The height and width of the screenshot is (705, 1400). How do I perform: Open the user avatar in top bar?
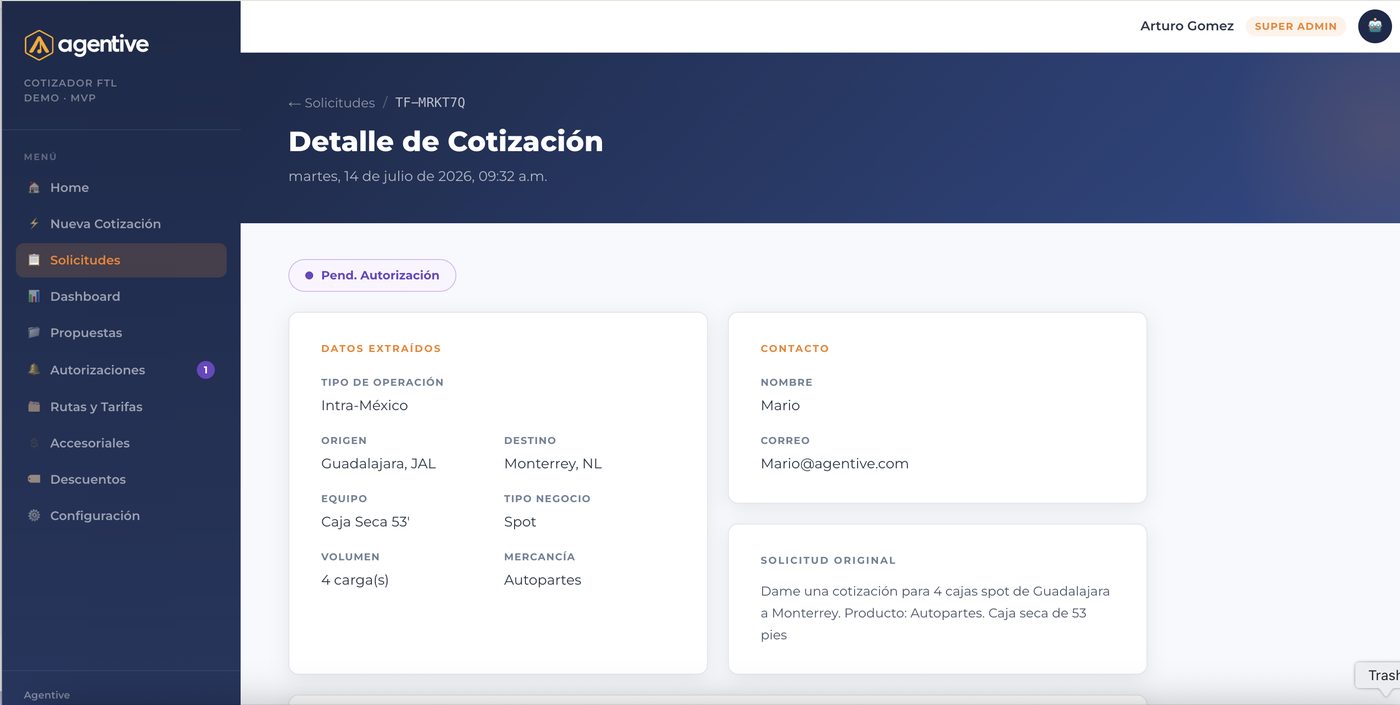click(1375, 26)
